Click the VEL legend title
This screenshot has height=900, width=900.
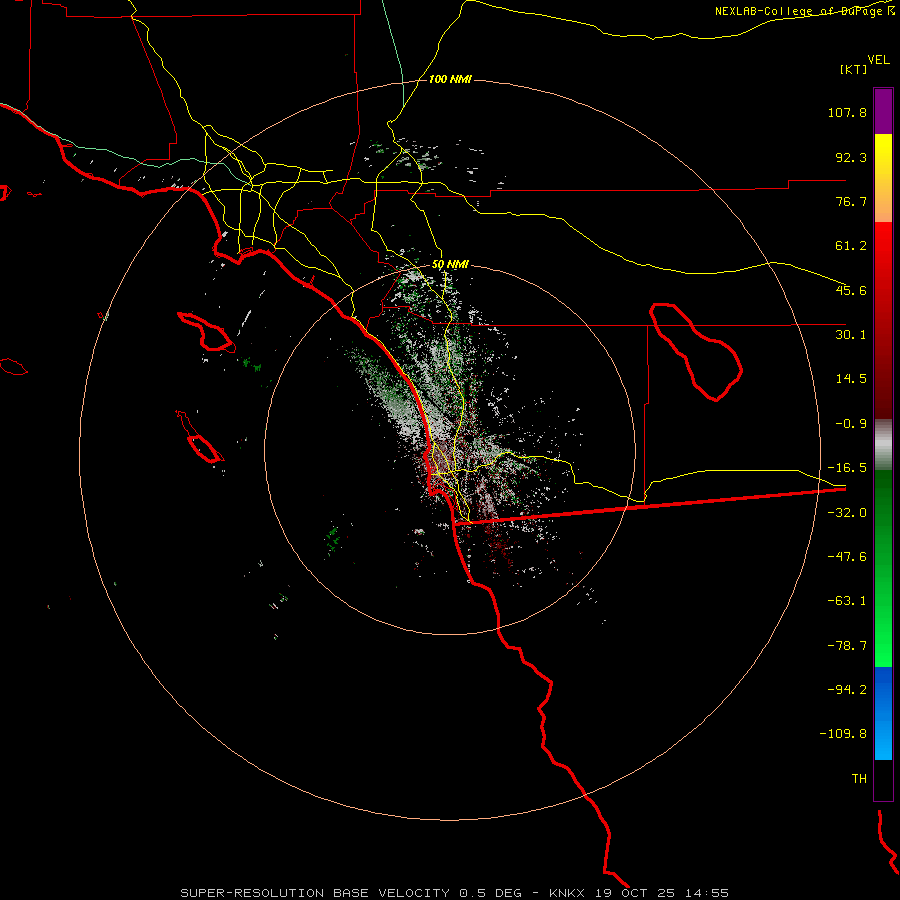[x=878, y=60]
